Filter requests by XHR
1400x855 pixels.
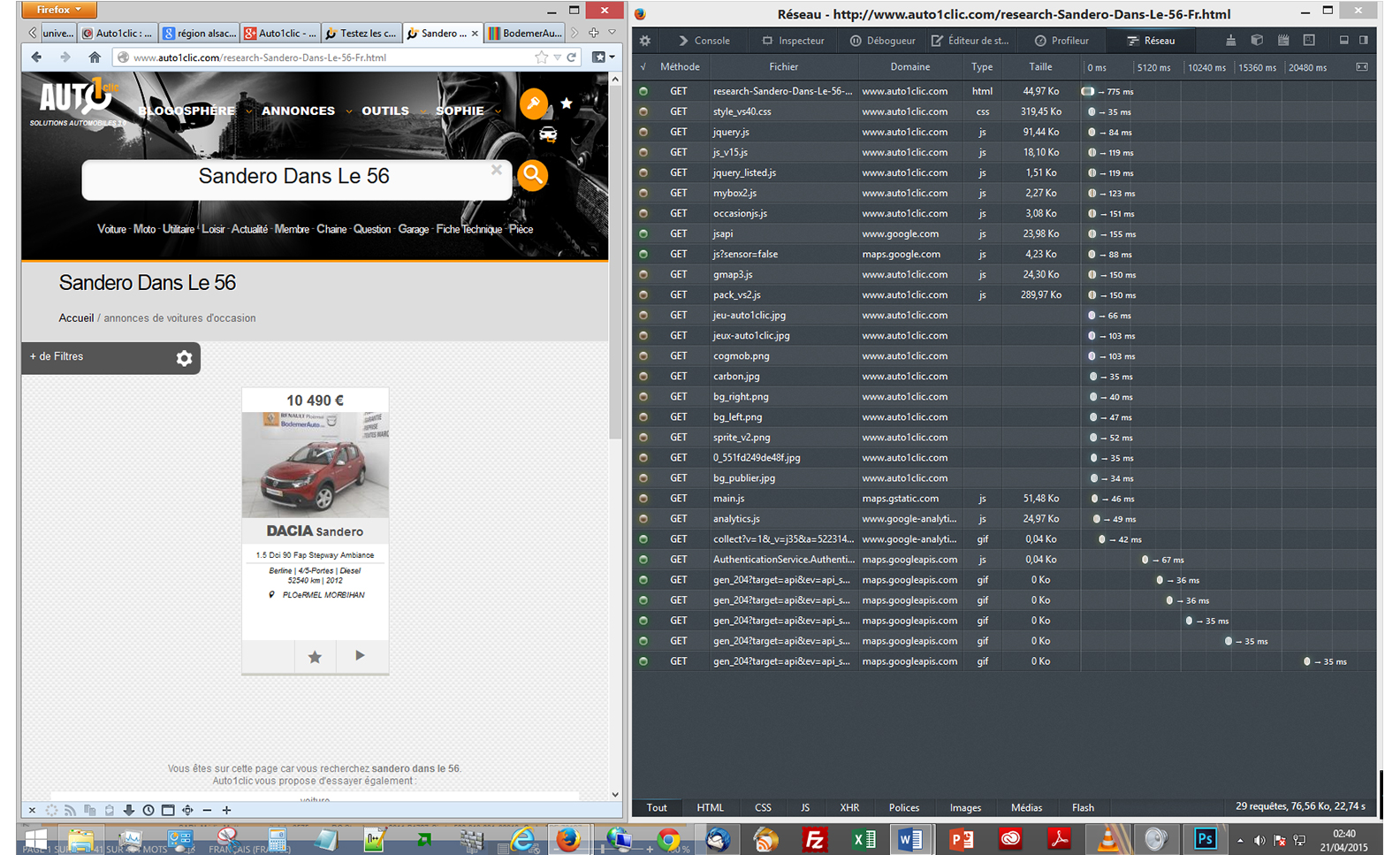click(849, 807)
